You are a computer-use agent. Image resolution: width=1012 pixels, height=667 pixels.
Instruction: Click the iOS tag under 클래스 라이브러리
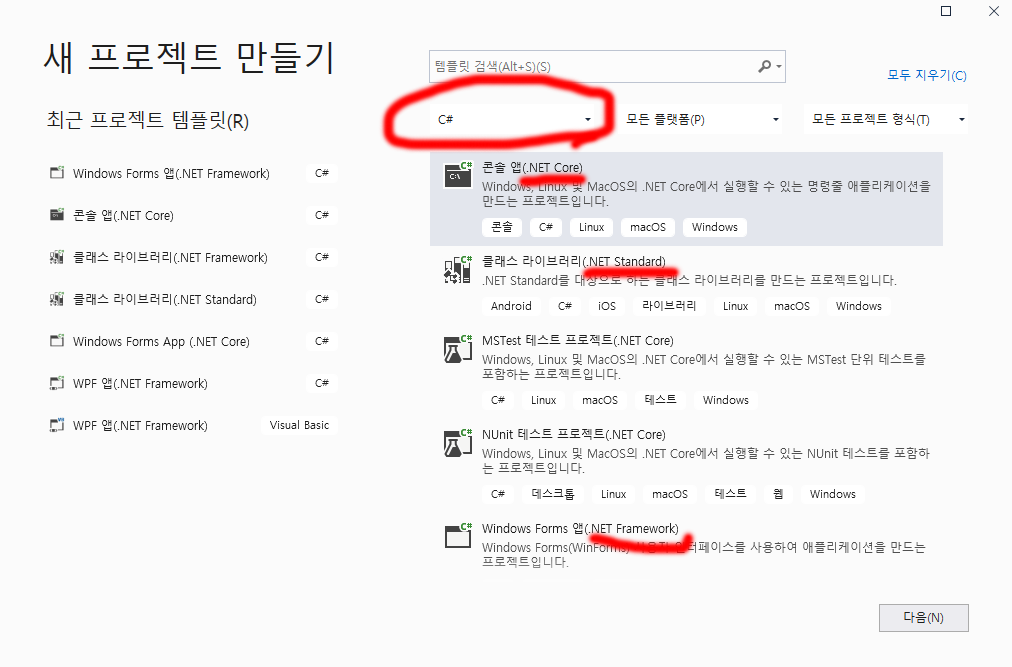point(606,306)
